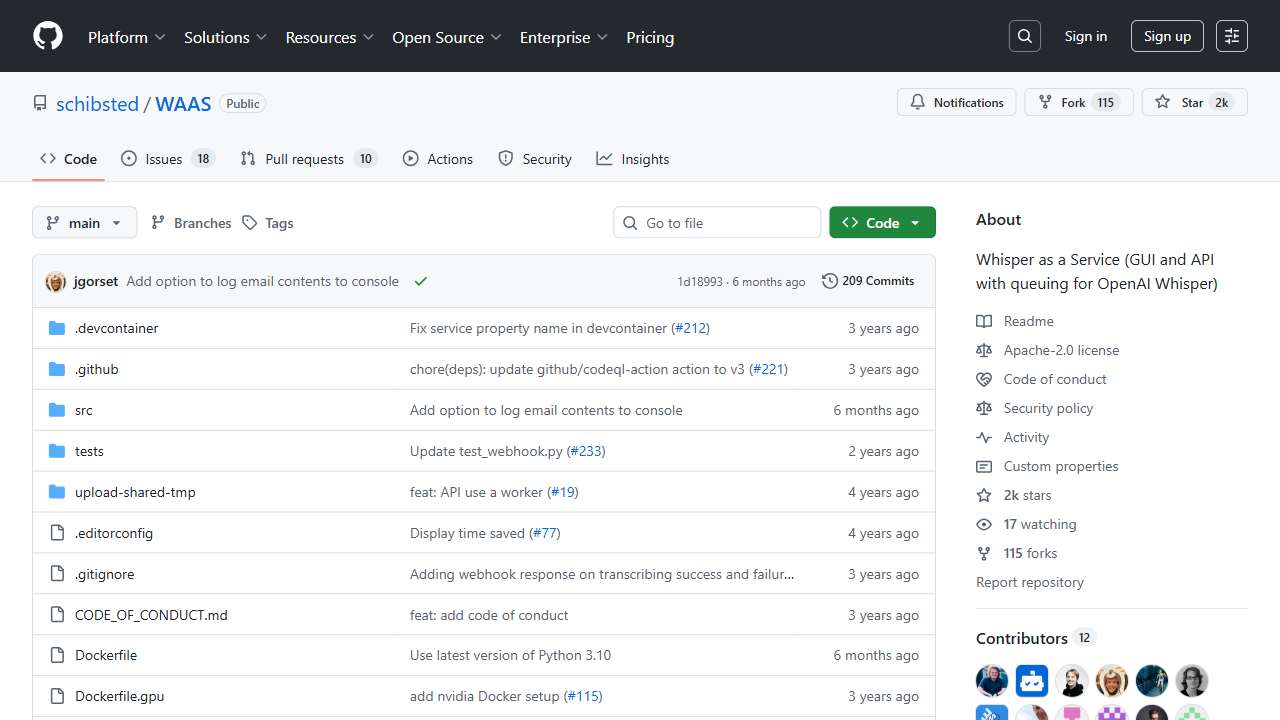Open commit history with 209 Commits
Image resolution: width=1280 pixels, height=720 pixels.
pos(868,281)
